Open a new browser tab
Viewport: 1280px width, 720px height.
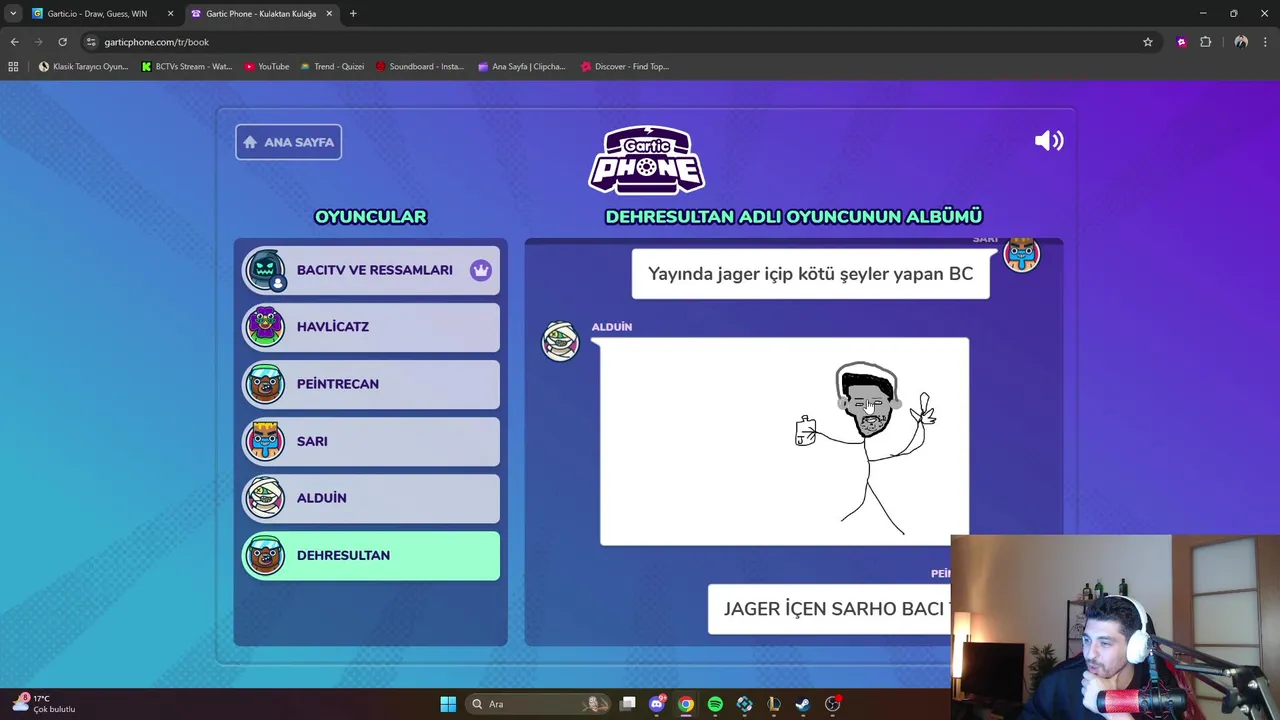click(x=353, y=14)
